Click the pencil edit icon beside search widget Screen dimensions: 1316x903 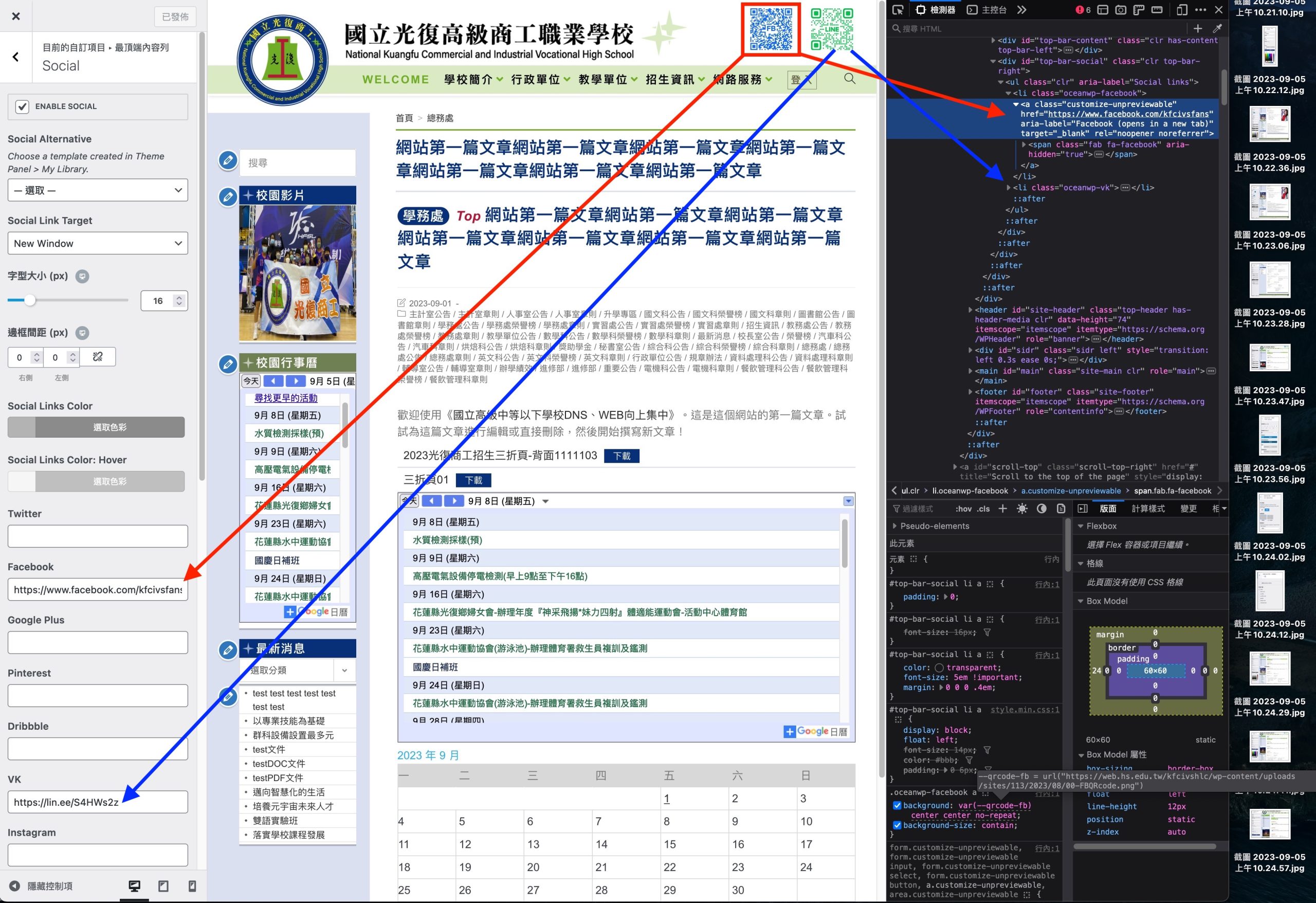coord(228,161)
